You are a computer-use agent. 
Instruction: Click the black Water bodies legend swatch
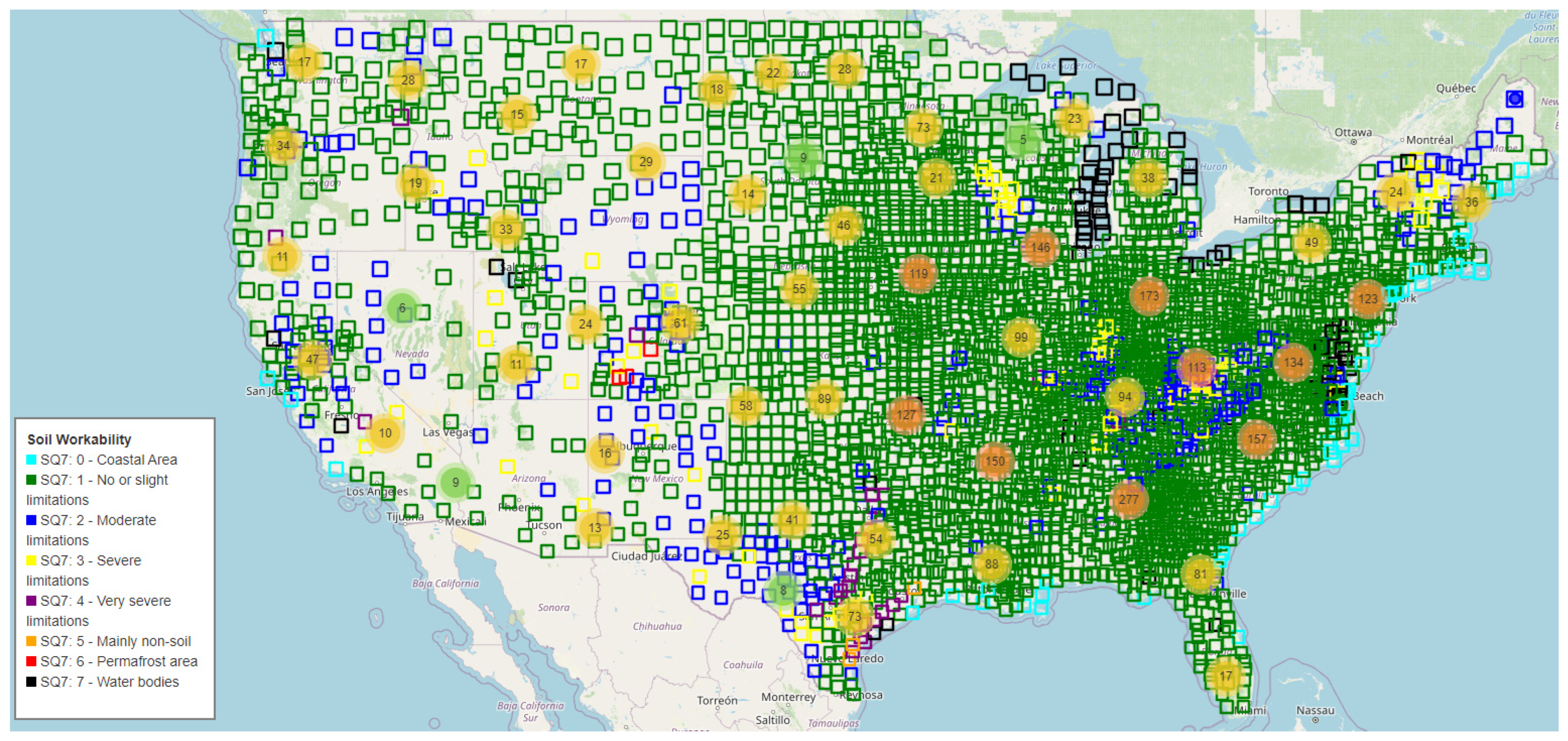(31, 681)
